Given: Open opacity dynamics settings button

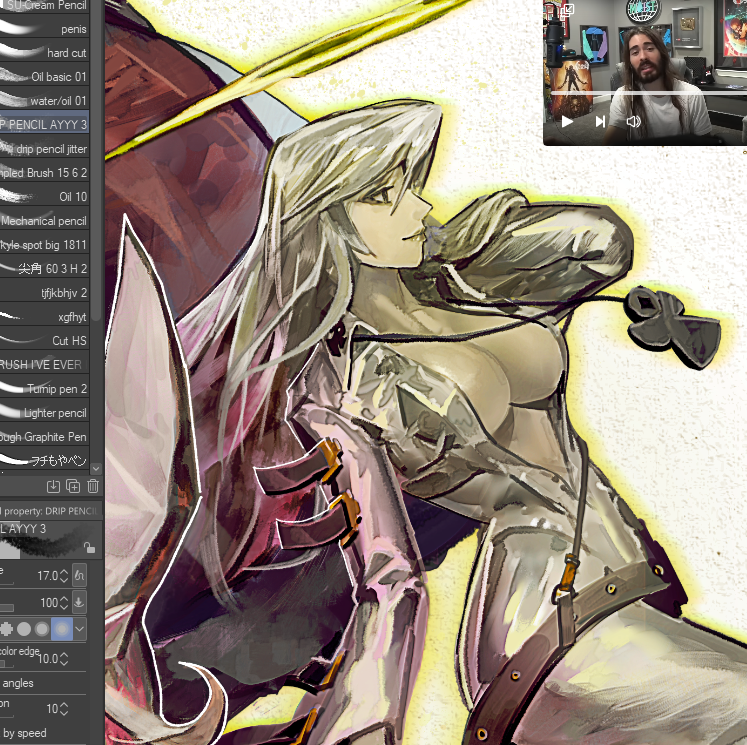Looking at the screenshot, I should (x=79, y=603).
